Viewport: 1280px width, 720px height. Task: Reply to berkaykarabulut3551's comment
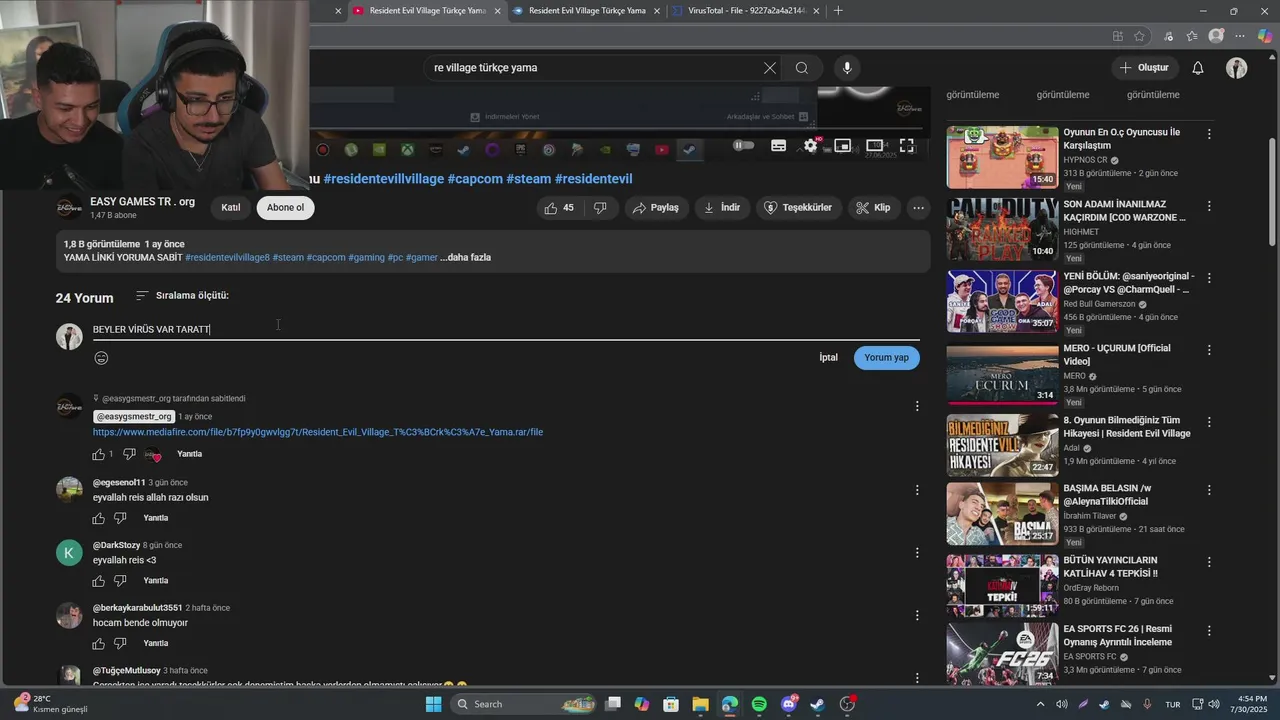[x=155, y=643]
